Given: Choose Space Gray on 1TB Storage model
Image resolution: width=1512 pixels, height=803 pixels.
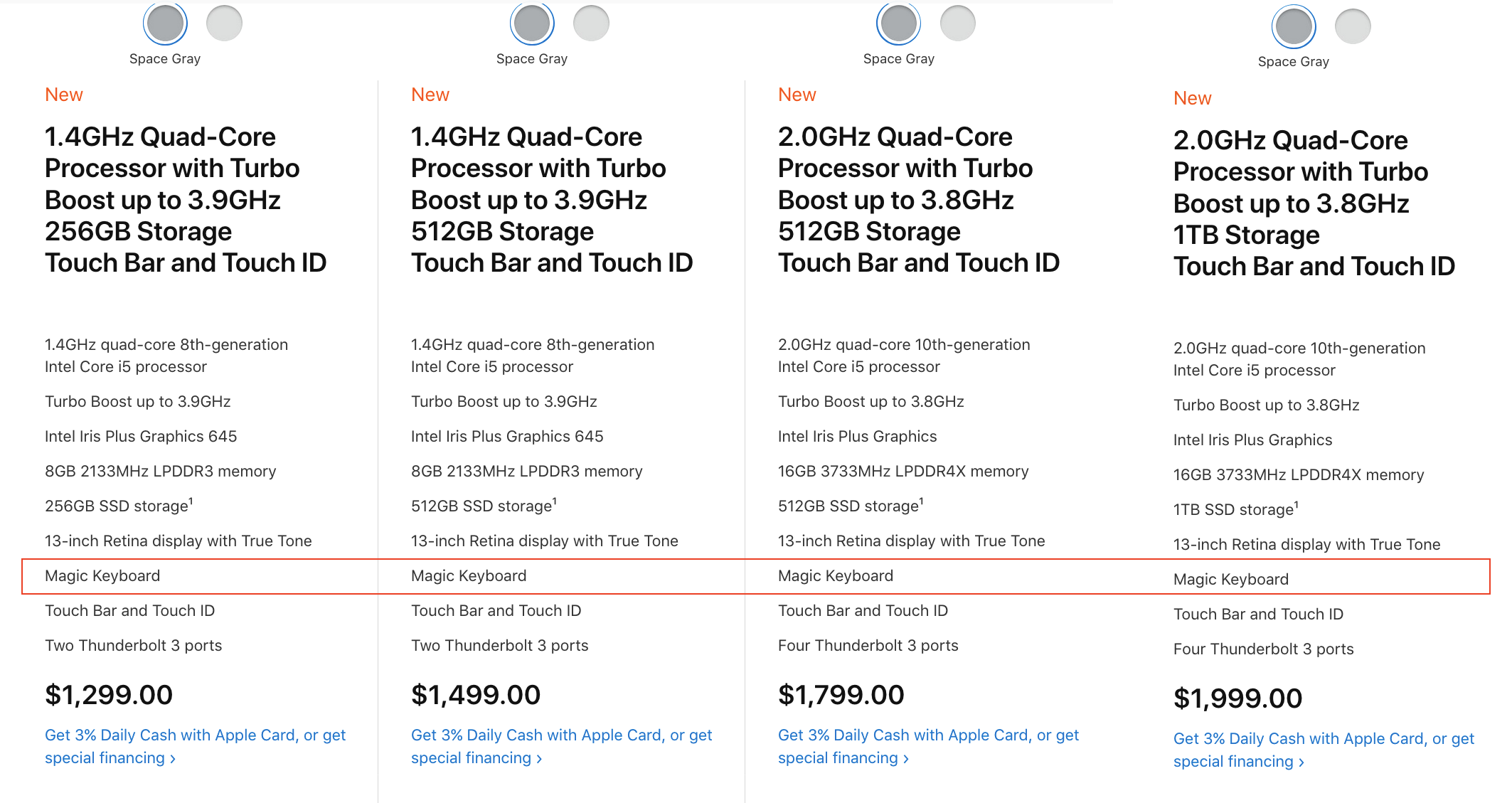Looking at the screenshot, I should pyautogui.click(x=1294, y=27).
